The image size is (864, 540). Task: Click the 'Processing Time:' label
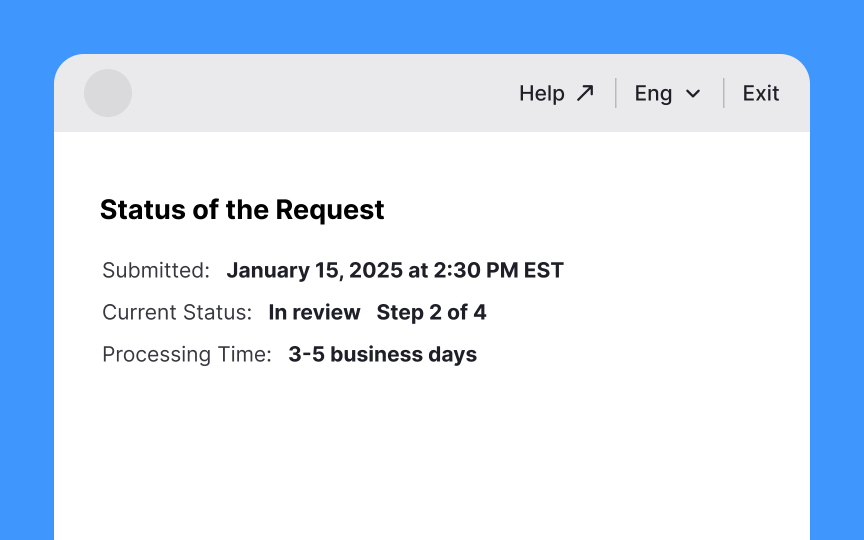click(x=187, y=354)
